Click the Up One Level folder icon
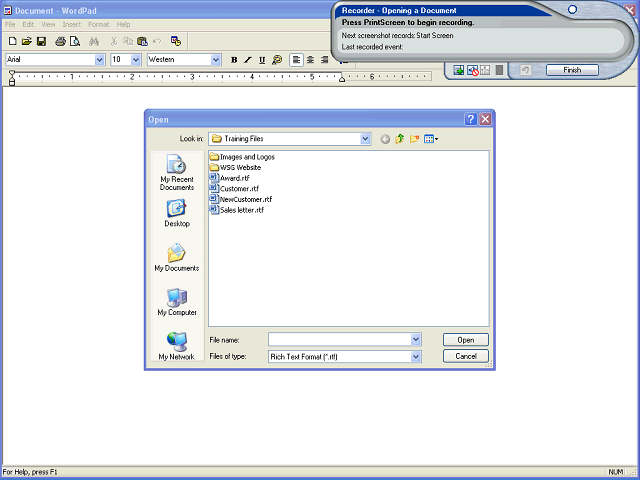Image resolution: width=640 pixels, height=480 pixels. pyautogui.click(x=400, y=139)
